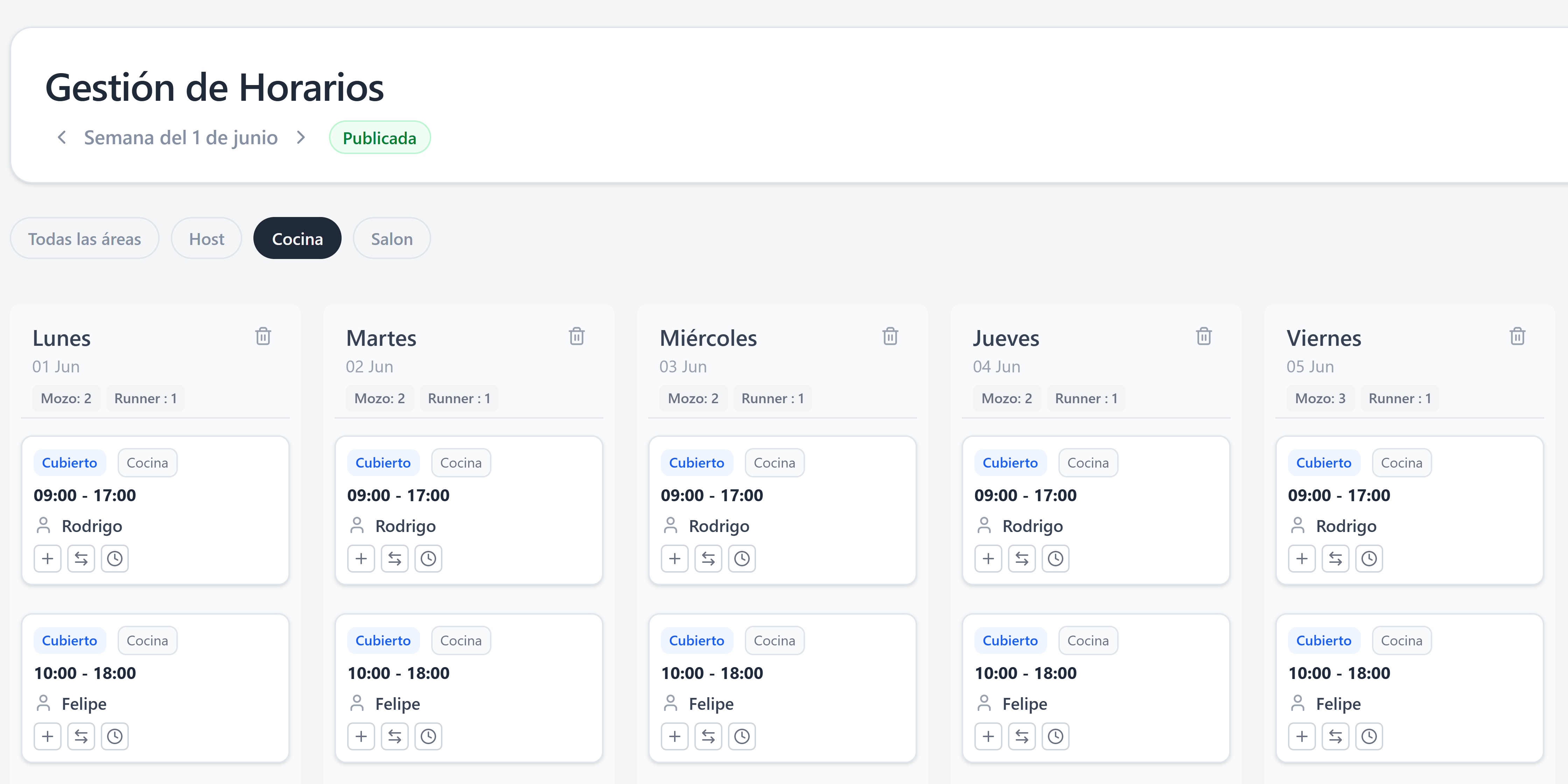Click 09:00 - 17:00 time on Viernes
Screen dimensions: 1568x784
[x=1338, y=495]
